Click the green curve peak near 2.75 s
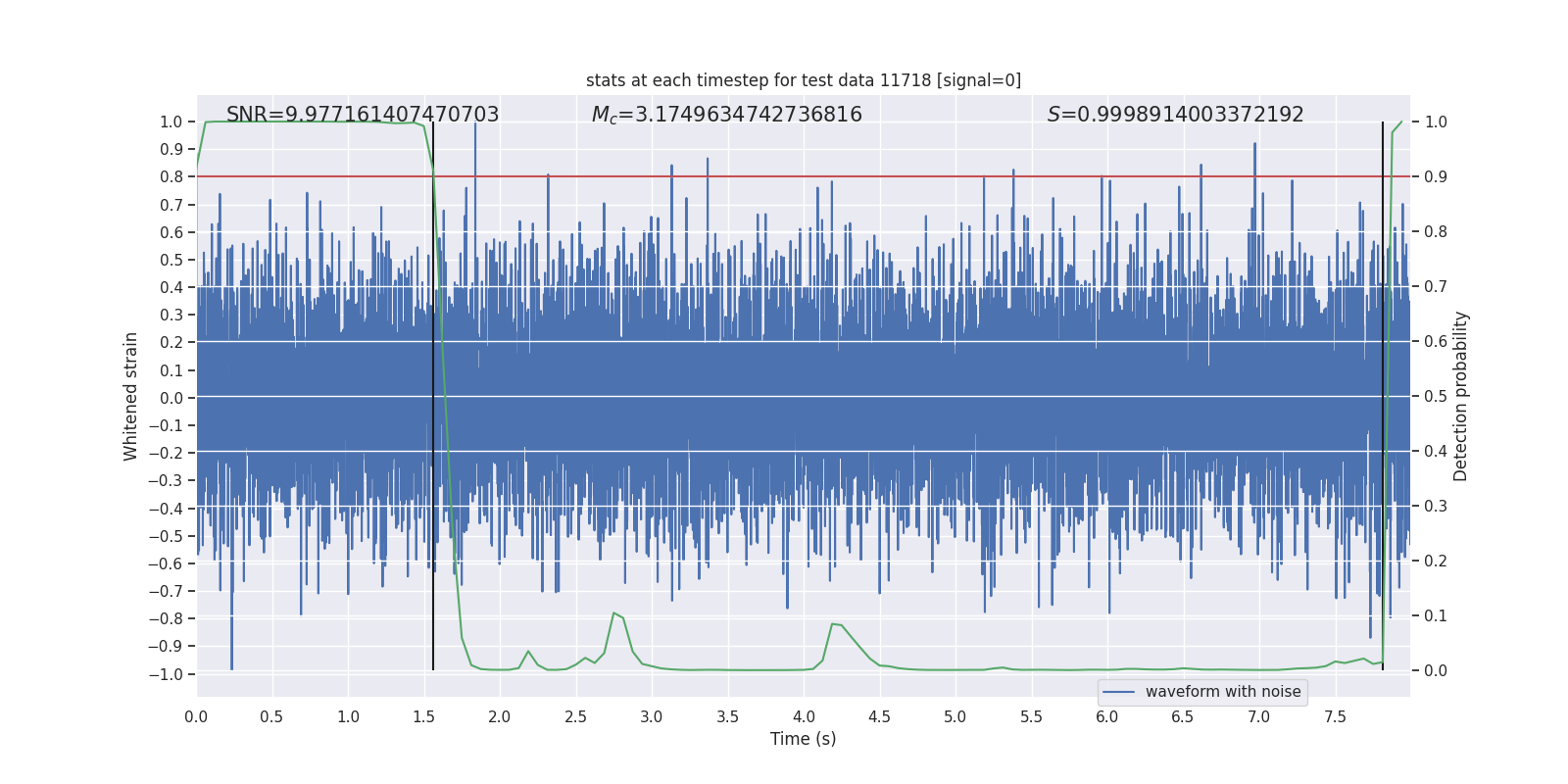Screen dimensions: 1568x784 [614, 613]
